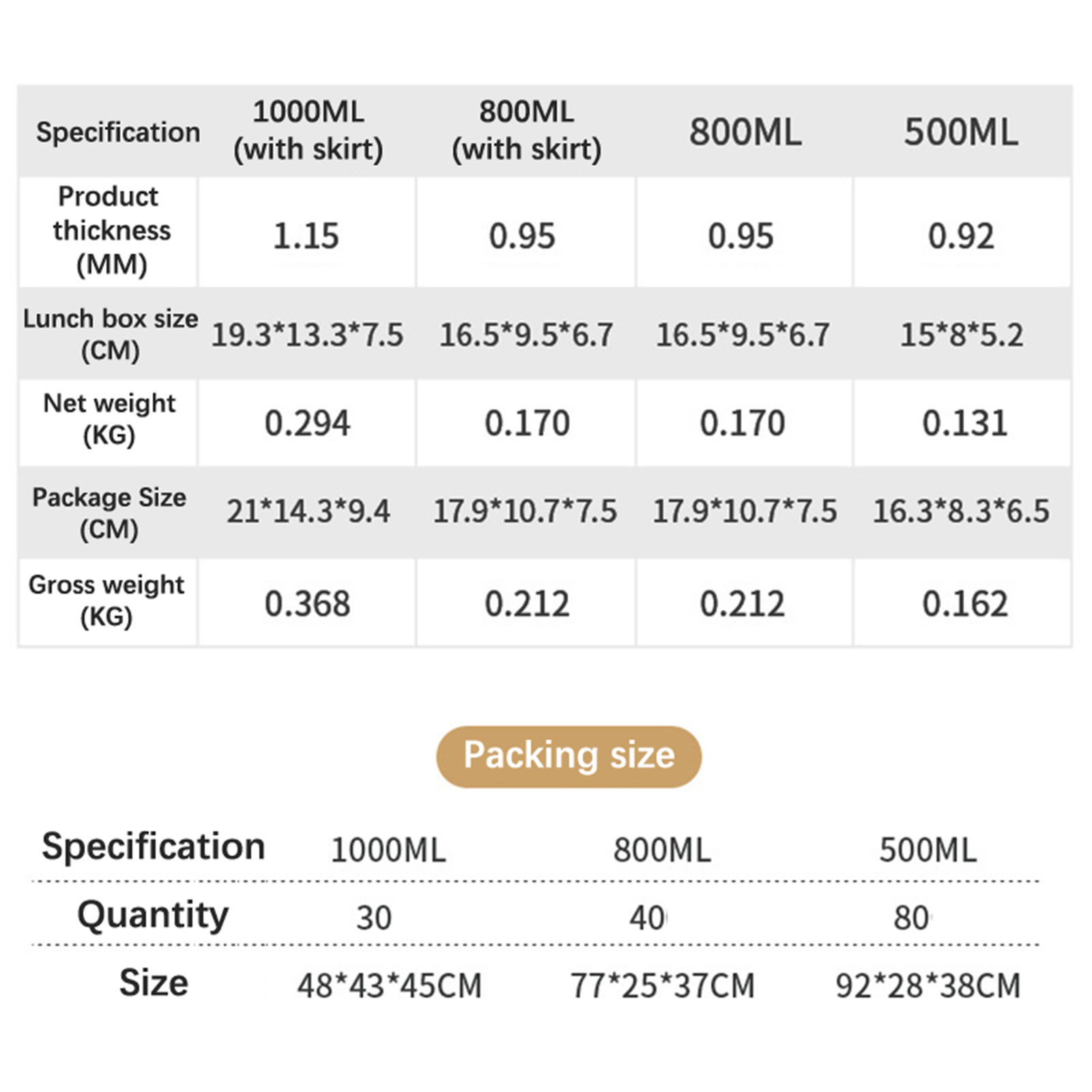Click the "Packing size" gold badge

569,756
